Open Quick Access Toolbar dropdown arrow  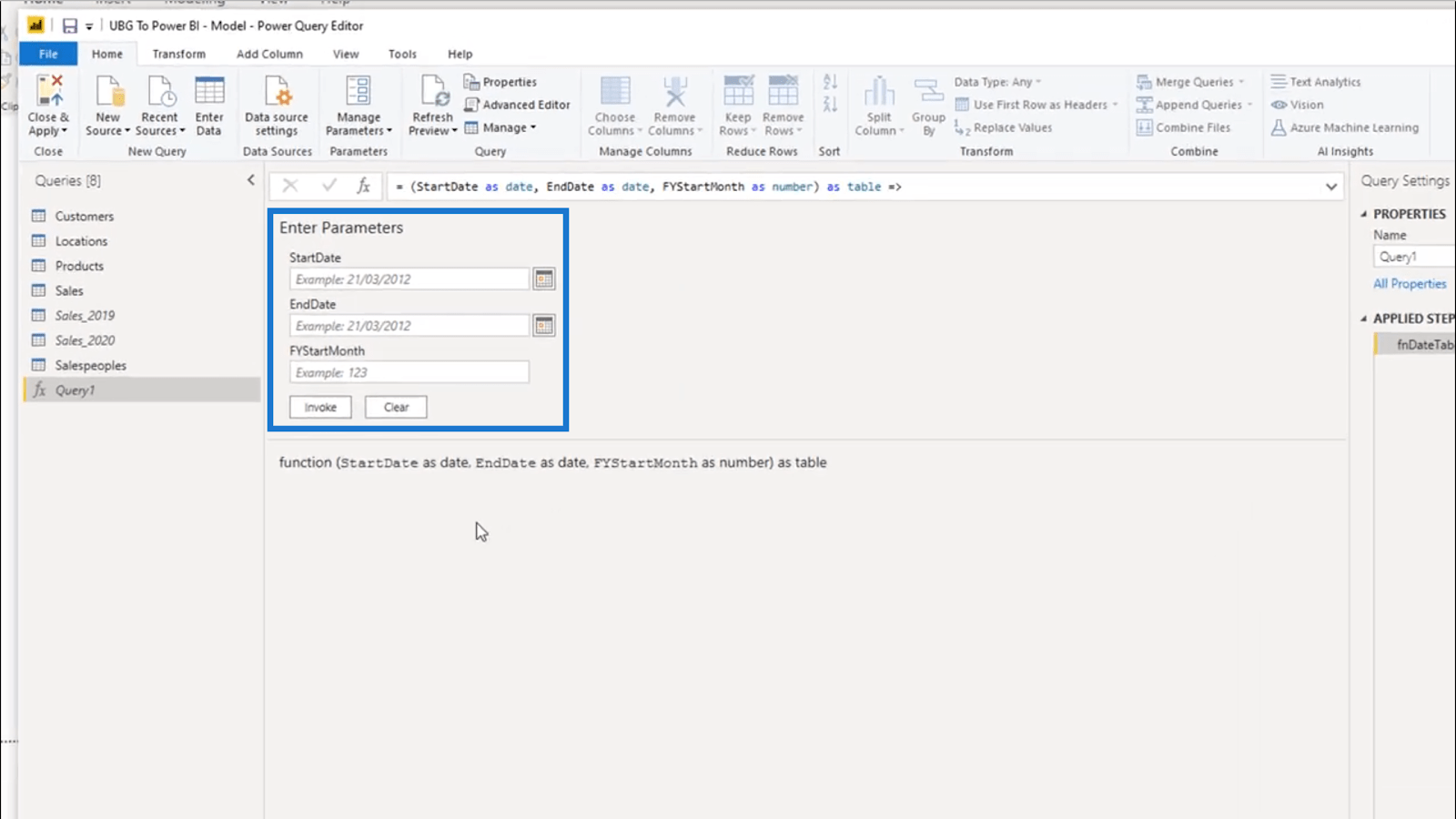click(x=89, y=26)
